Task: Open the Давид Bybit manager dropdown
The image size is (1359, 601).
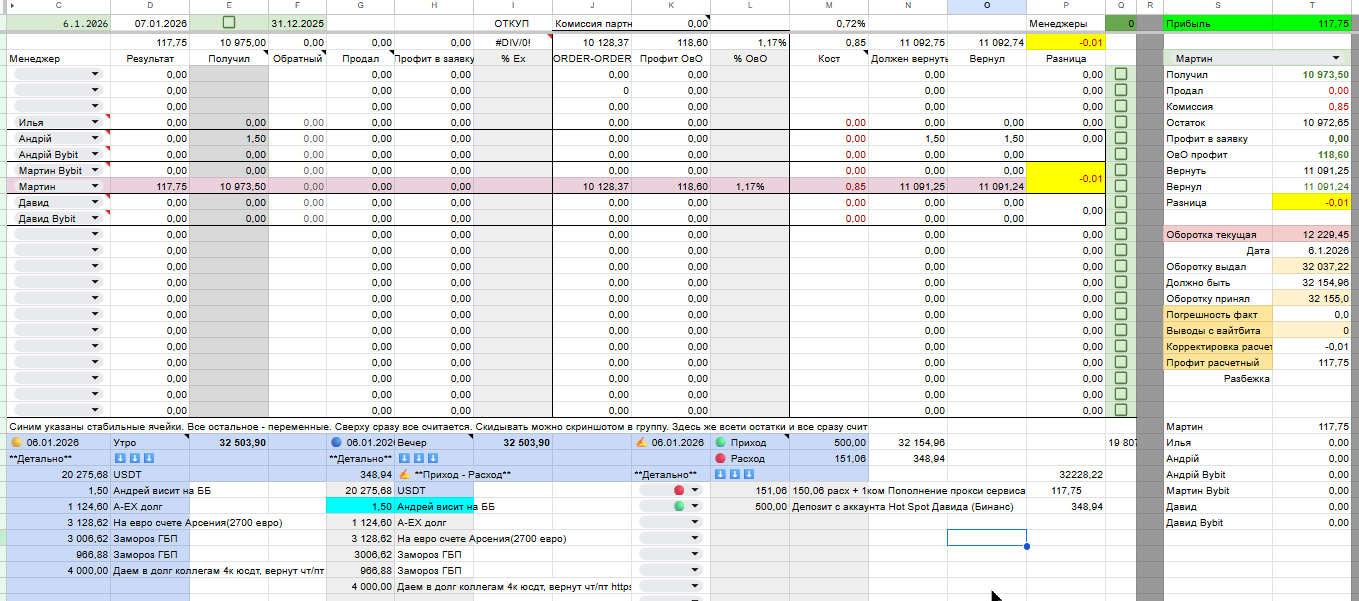Action: pos(95,218)
